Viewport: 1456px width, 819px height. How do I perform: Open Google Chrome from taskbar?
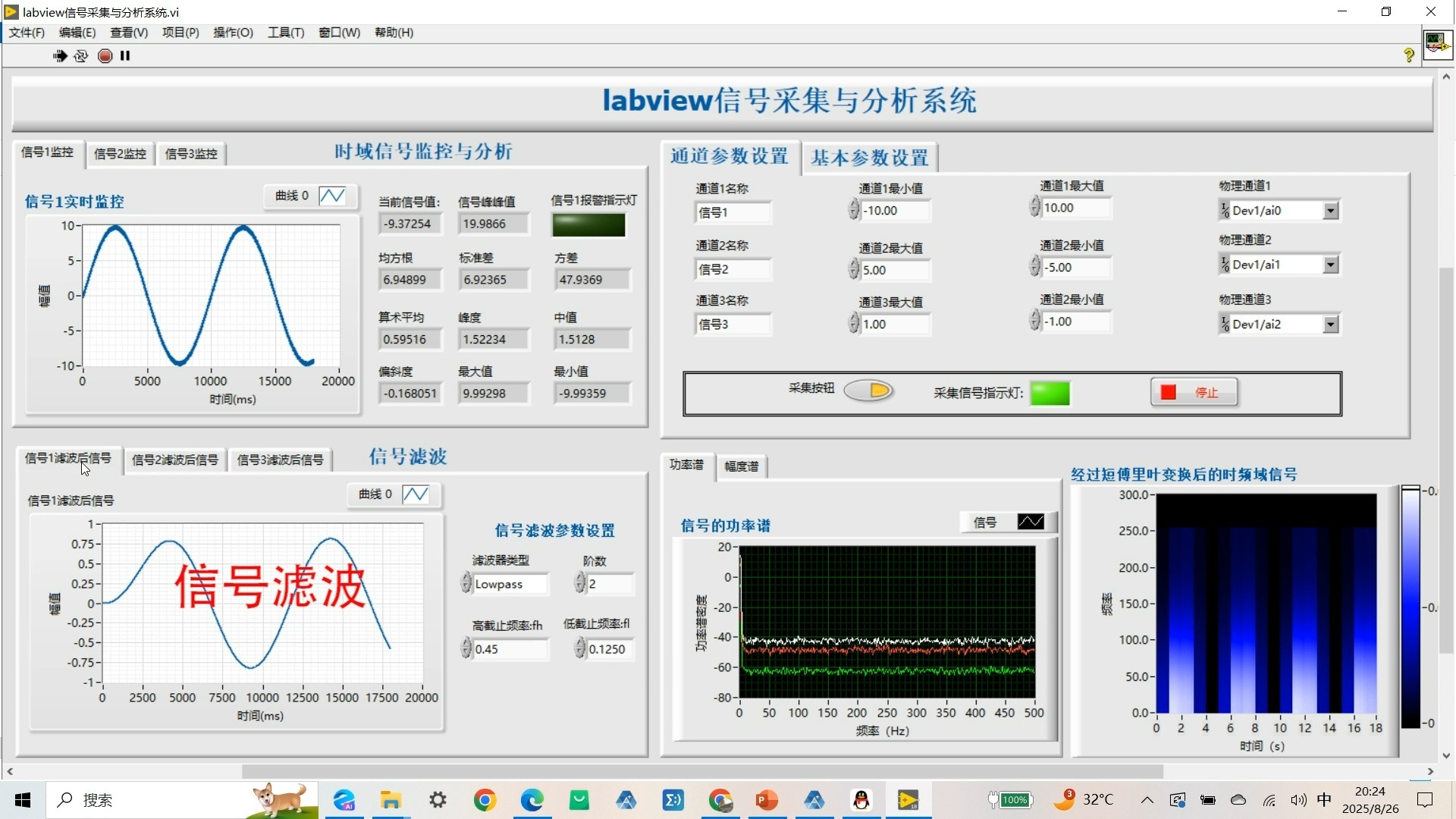pyautogui.click(x=485, y=800)
